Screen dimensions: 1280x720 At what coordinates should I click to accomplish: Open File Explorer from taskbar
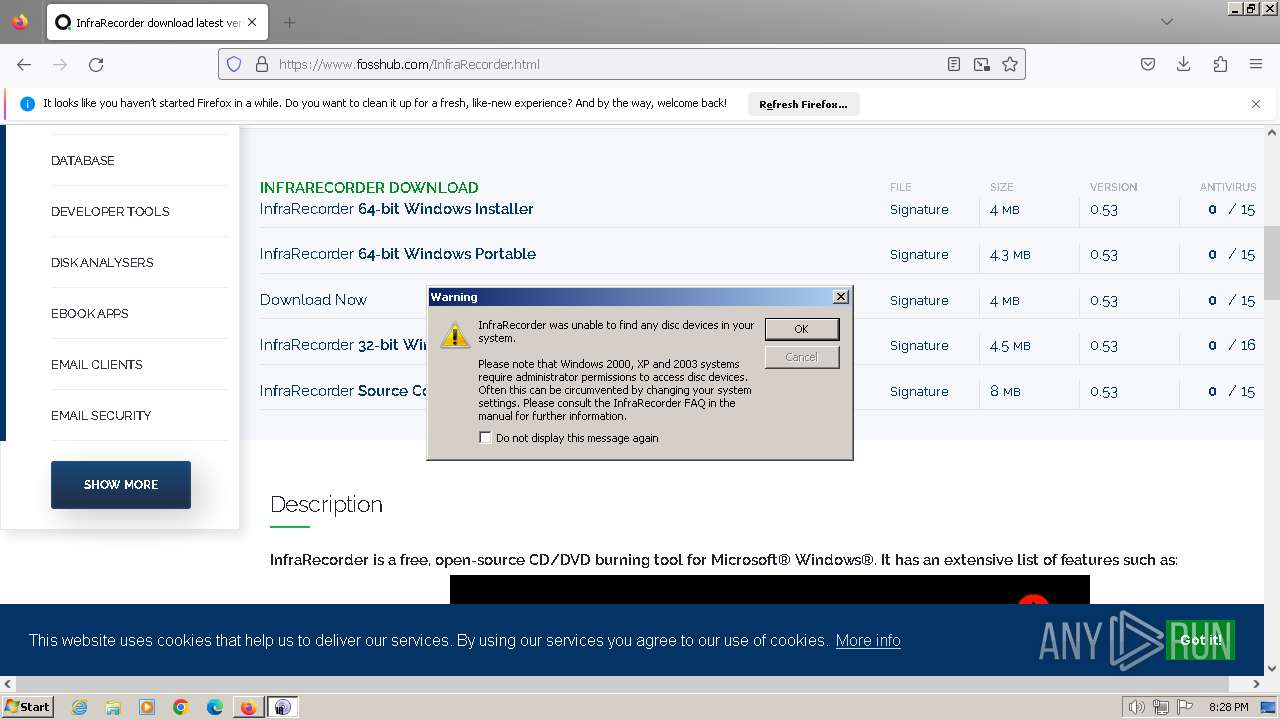click(113, 707)
